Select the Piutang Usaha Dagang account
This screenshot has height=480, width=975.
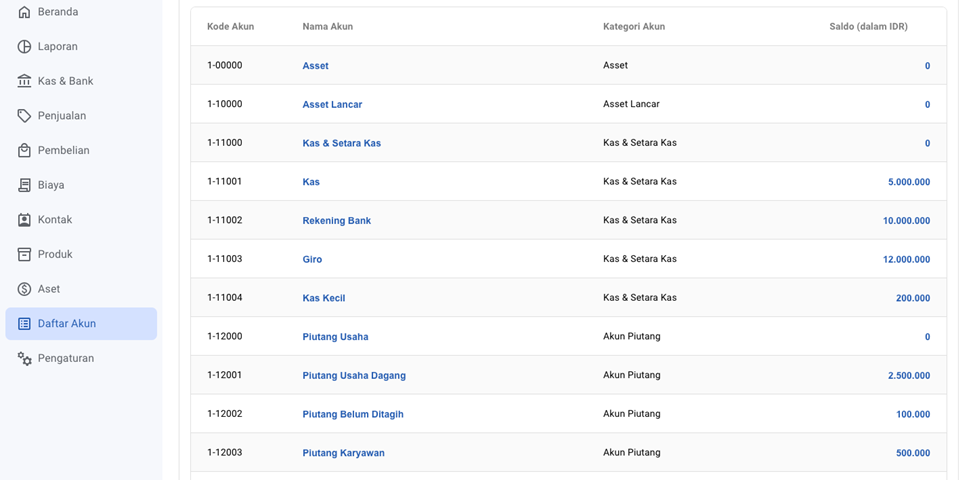click(x=354, y=376)
